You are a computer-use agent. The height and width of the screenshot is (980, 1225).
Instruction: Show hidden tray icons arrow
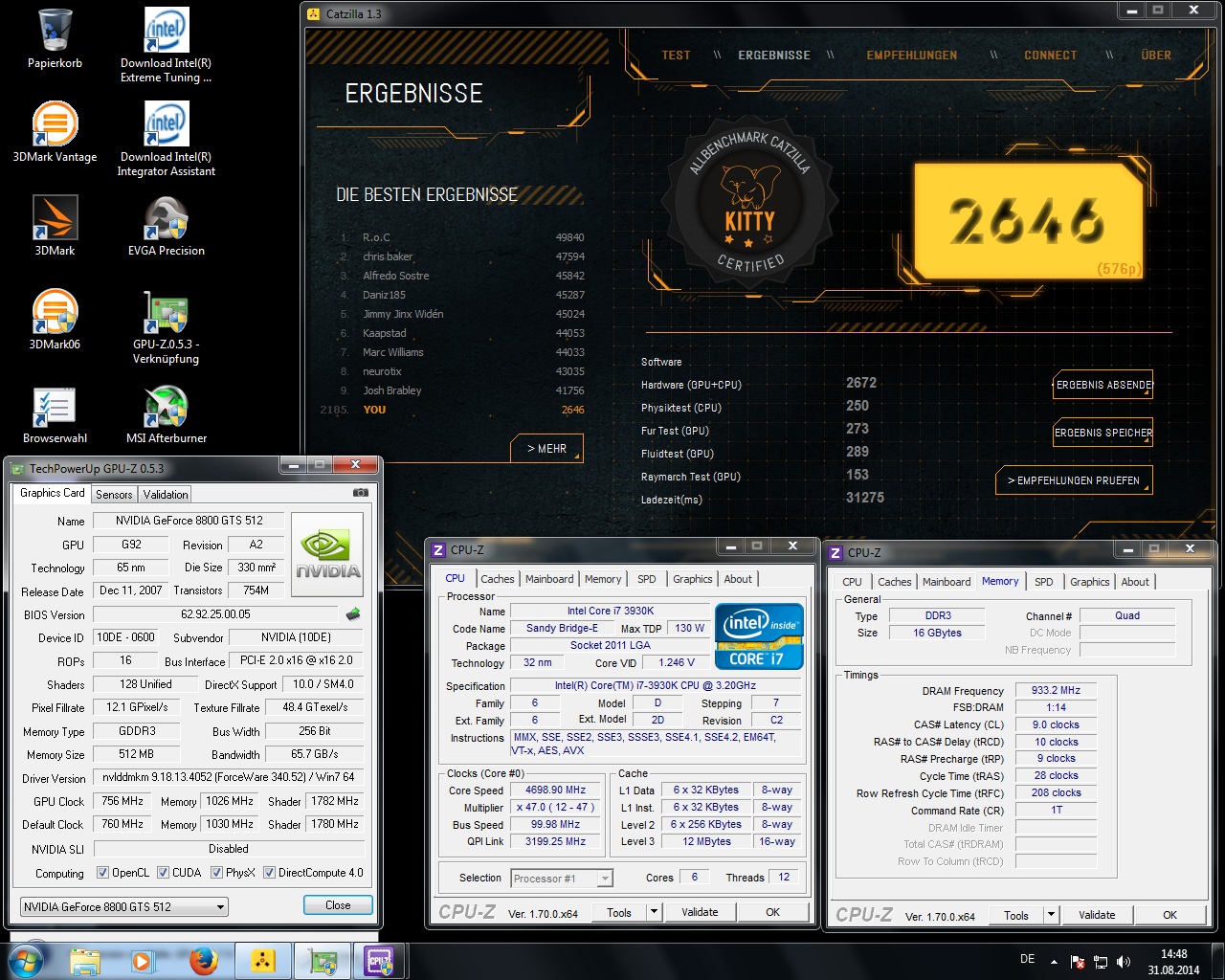pos(1054,961)
